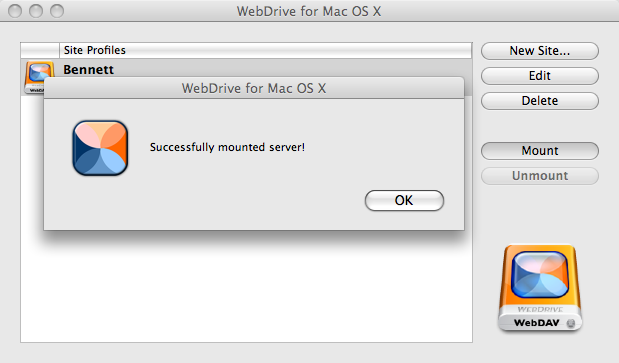
Task: Click the greyed-out Unmount button
Action: click(540, 176)
